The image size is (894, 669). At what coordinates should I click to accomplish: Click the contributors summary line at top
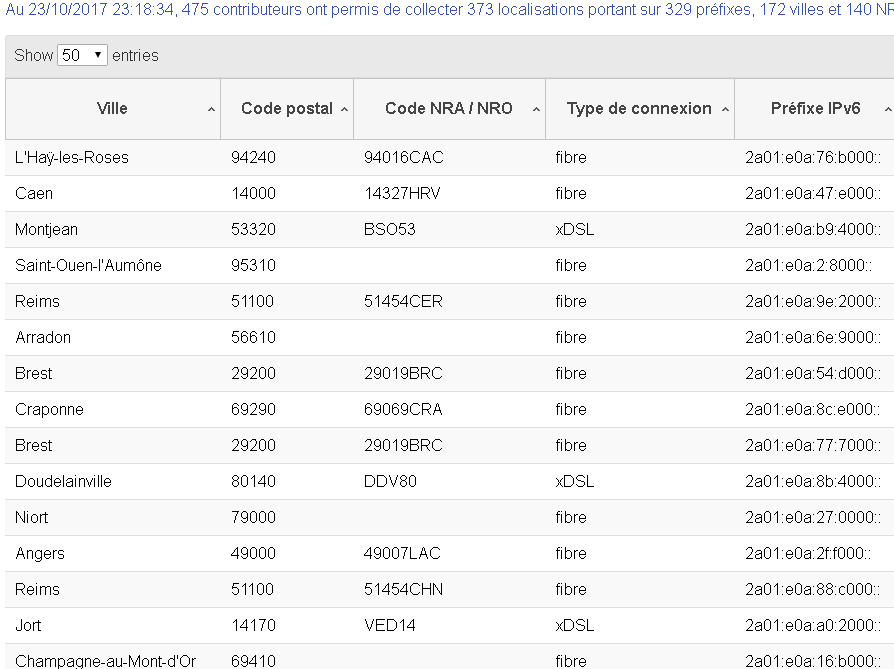(x=449, y=10)
